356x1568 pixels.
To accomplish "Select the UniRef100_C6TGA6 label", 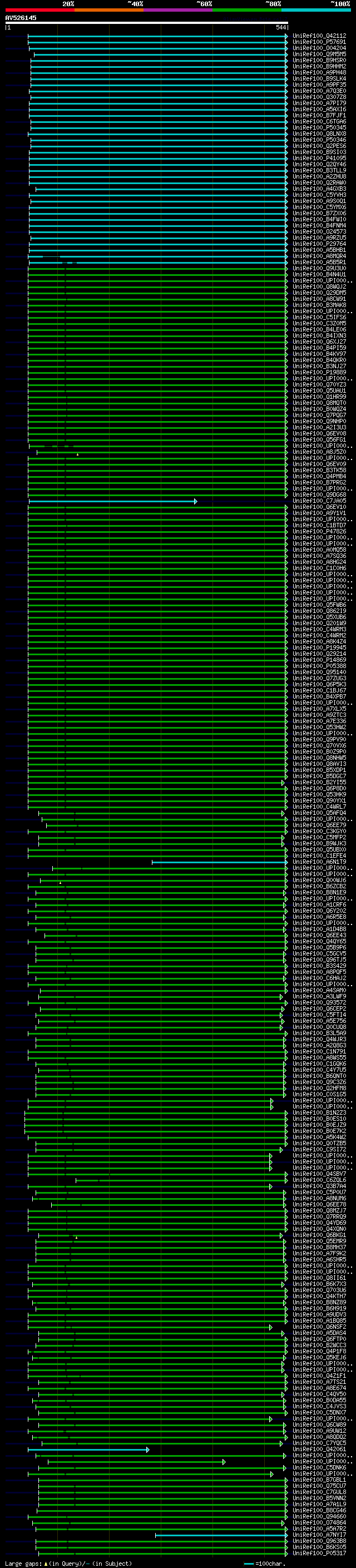I will coord(319,122).
